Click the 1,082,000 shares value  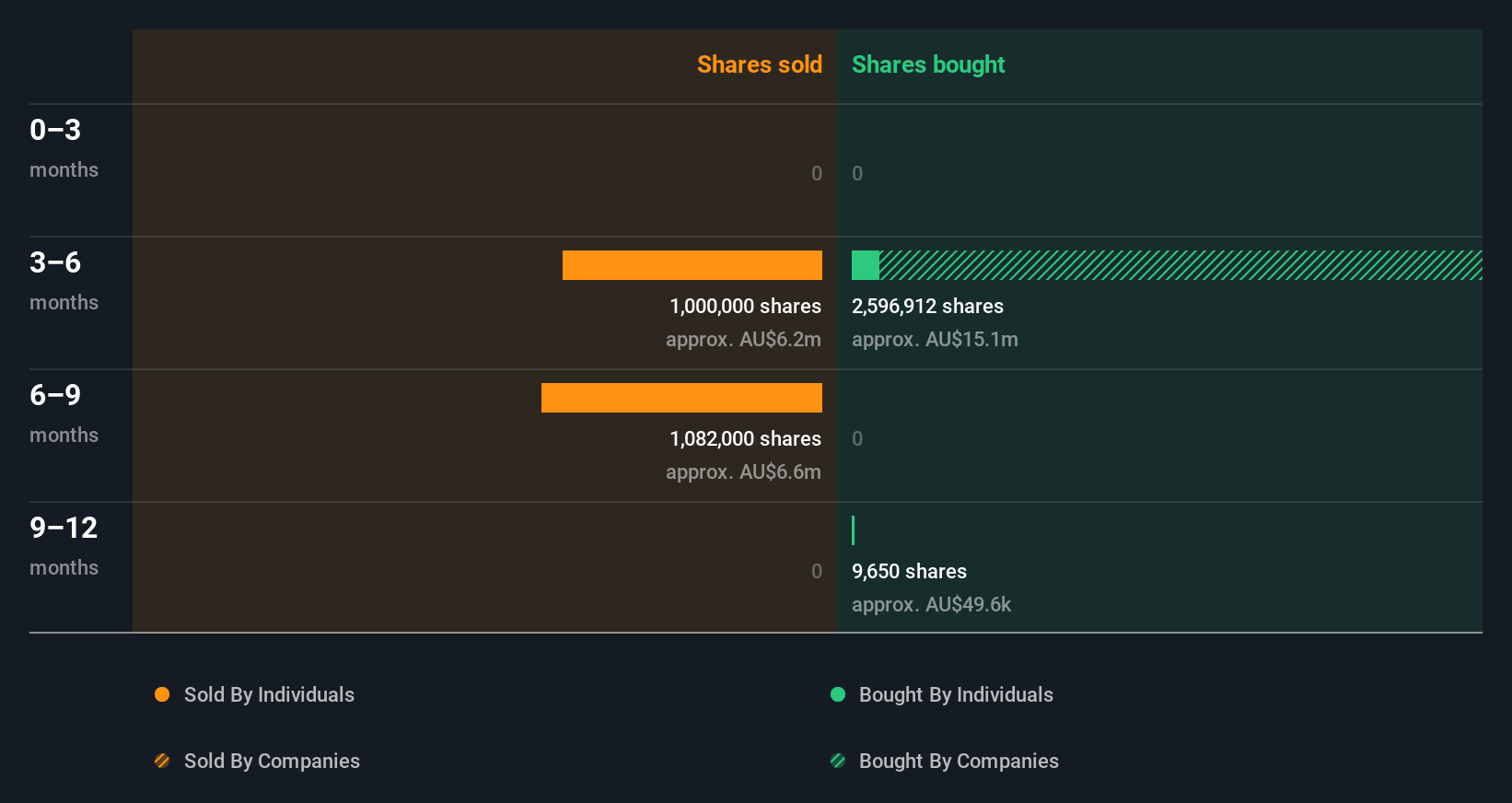click(746, 439)
